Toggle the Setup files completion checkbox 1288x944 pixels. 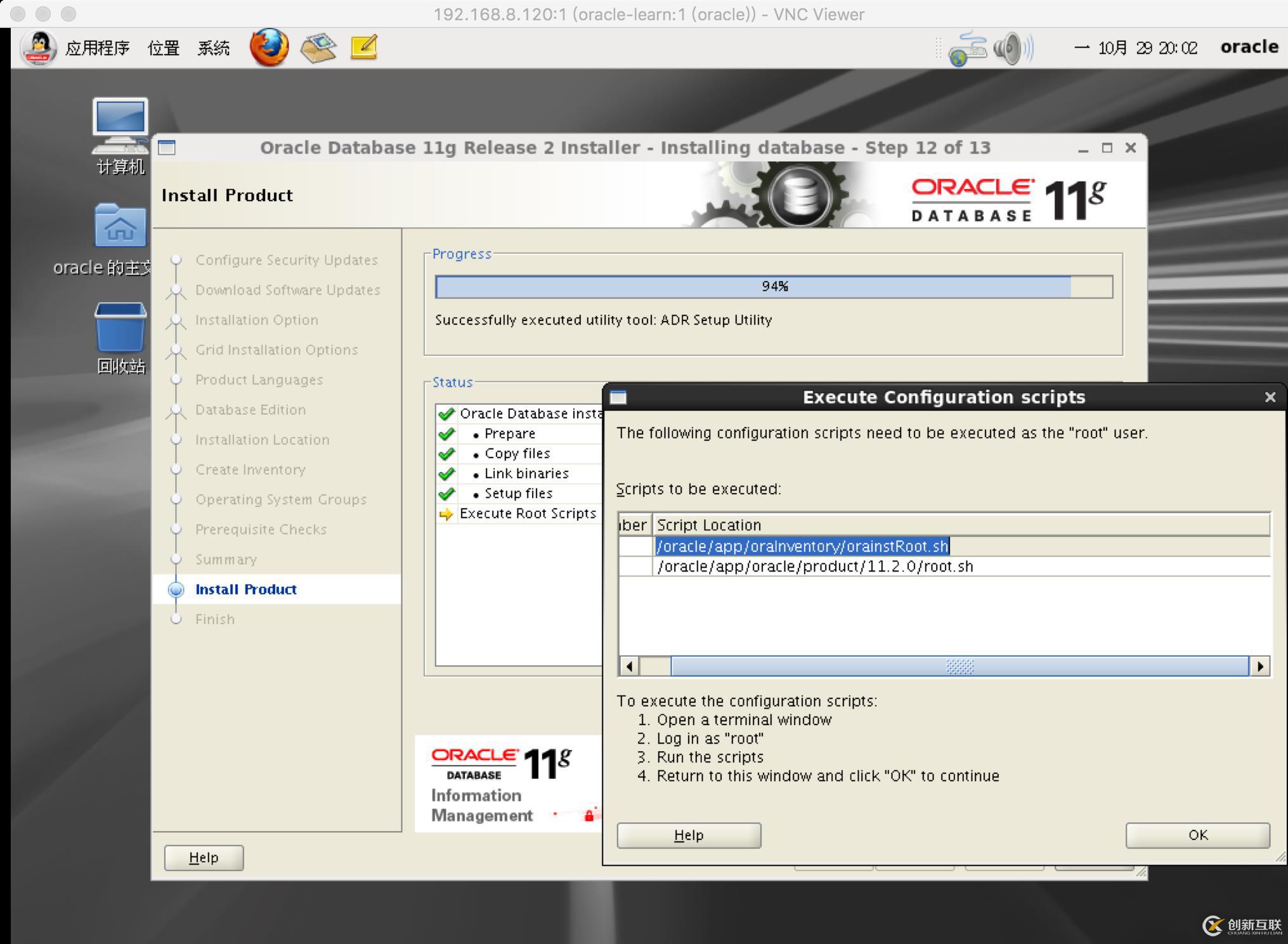443,492
